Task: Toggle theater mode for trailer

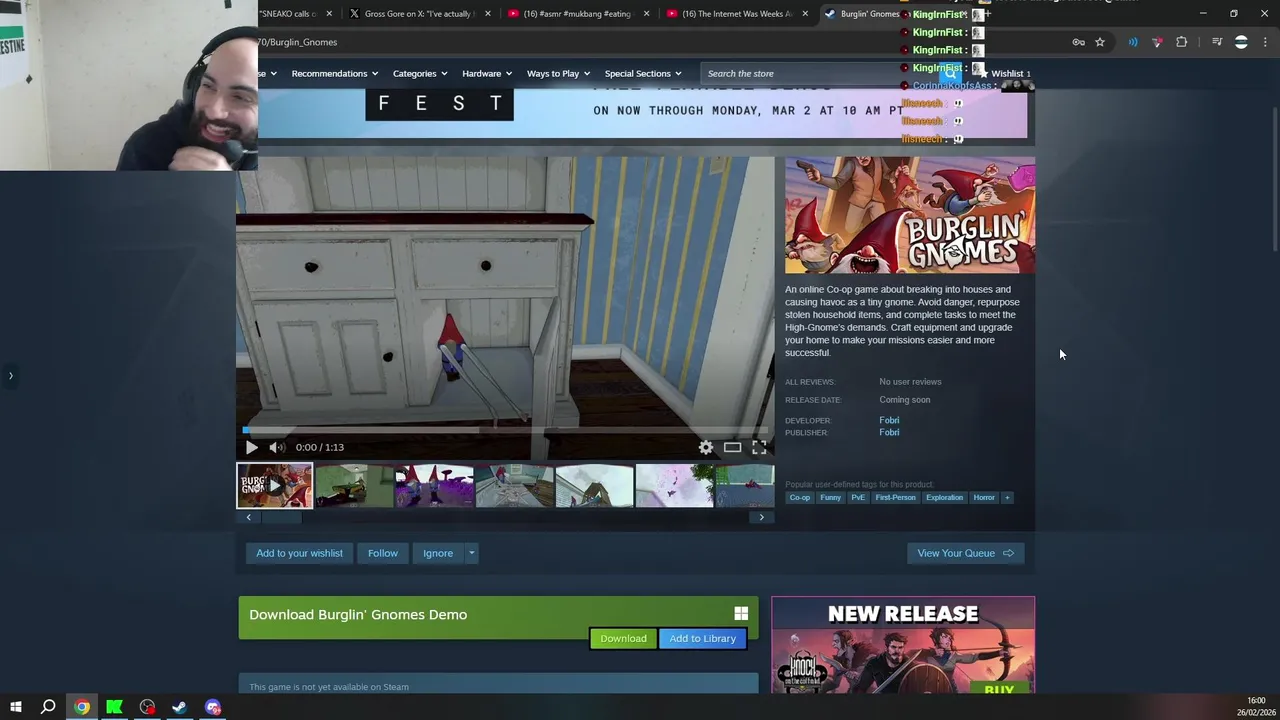Action: 732,447
